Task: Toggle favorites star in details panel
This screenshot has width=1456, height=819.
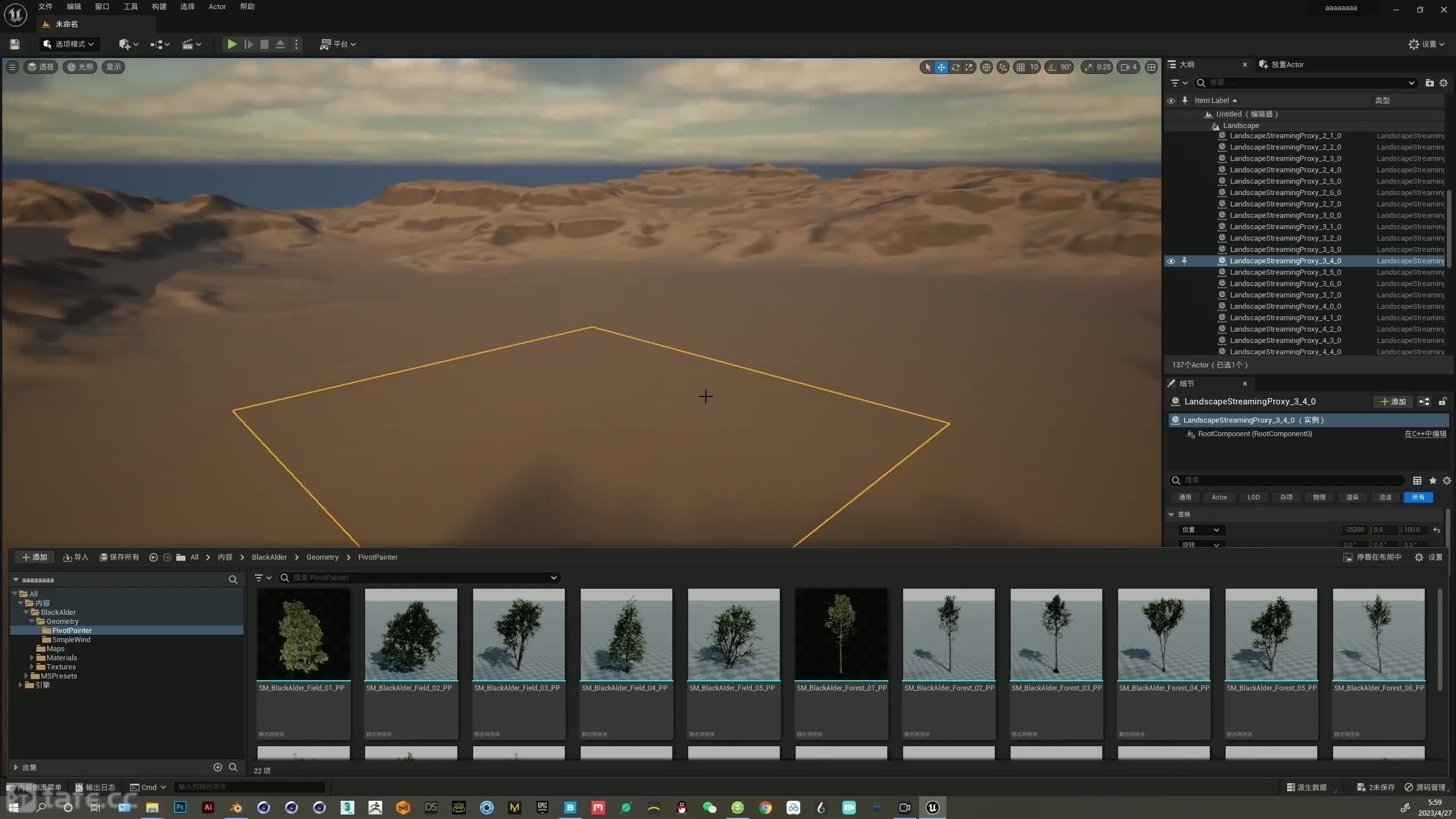Action: [x=1433, y=481]
